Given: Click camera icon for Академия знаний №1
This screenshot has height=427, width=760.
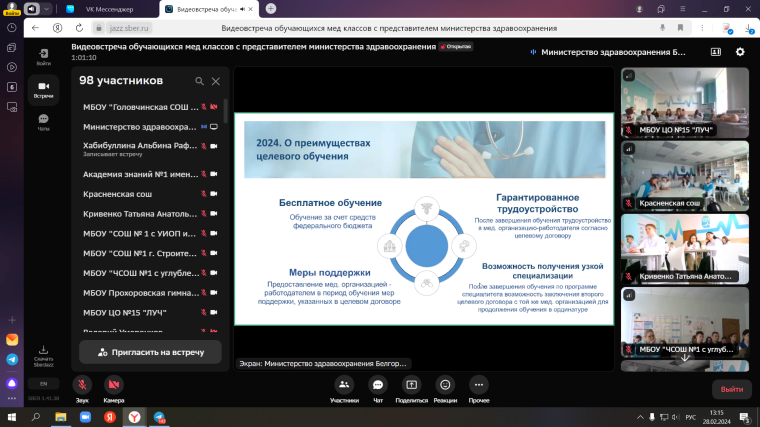Looking at the screenshot, I should 214,174.
